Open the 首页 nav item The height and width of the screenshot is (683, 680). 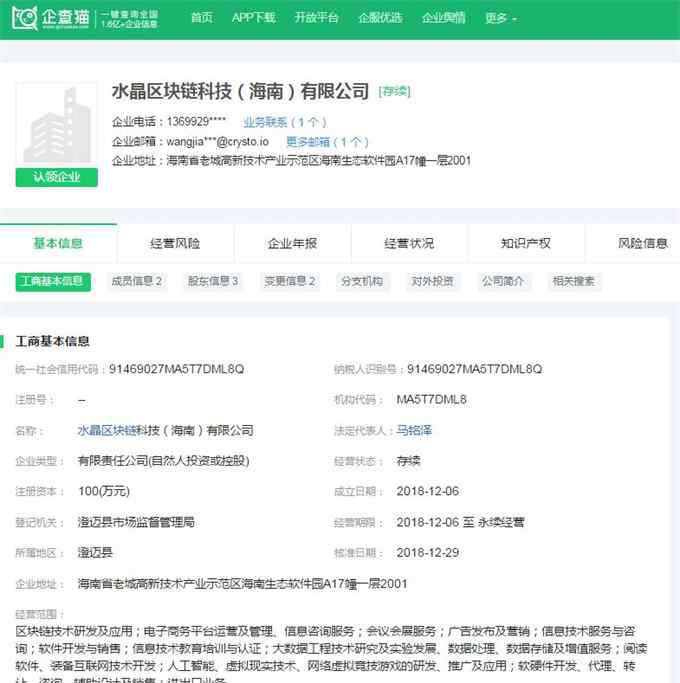click(202, 18)
